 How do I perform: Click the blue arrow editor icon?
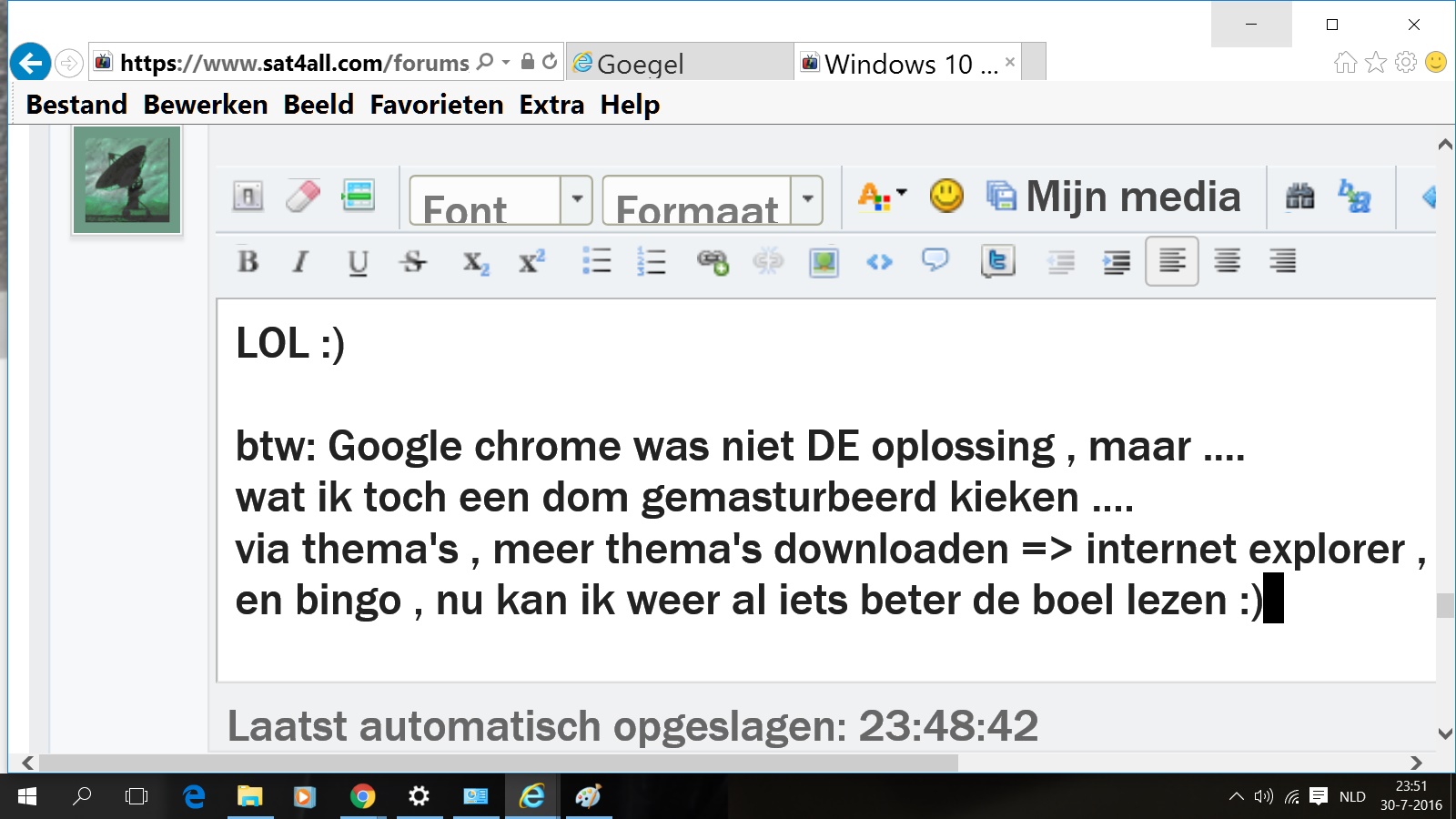tap(1428, 197)
